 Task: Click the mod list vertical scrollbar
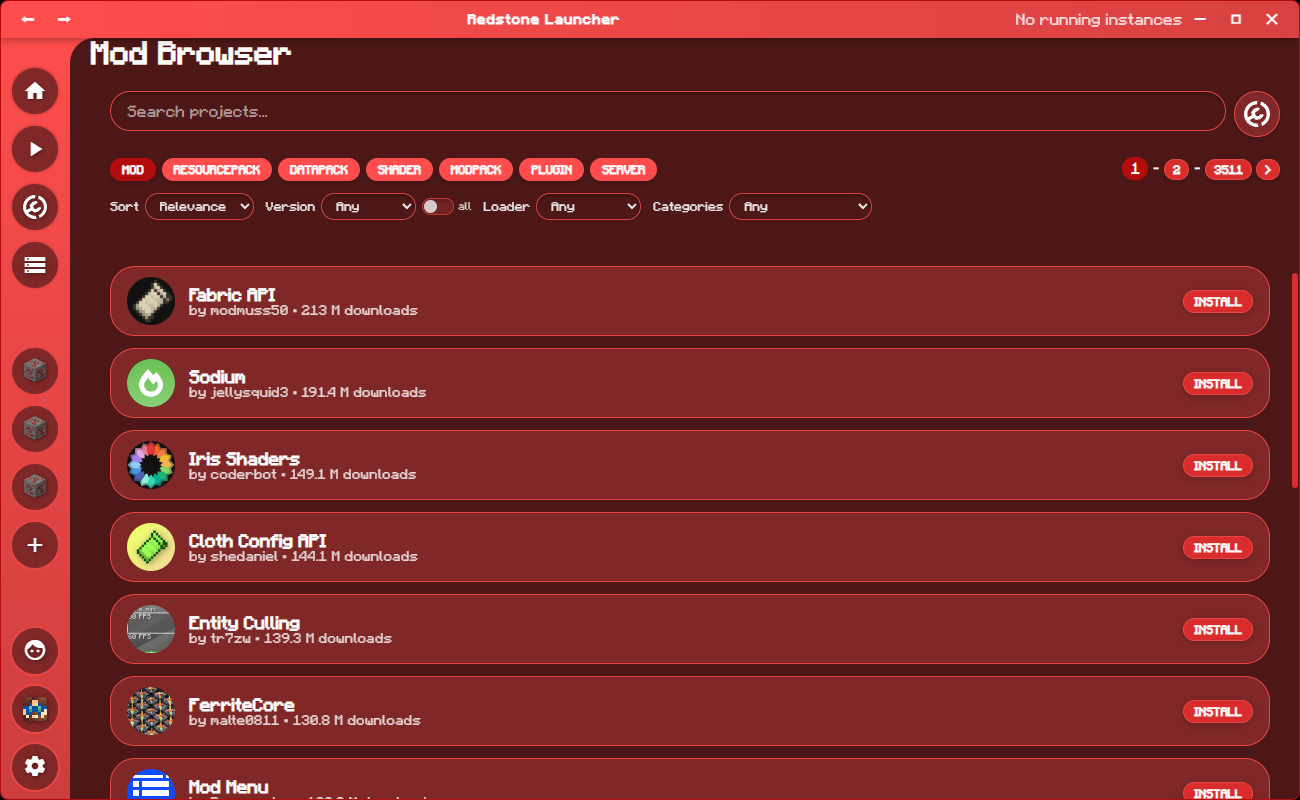click(x=1297, y=380)
